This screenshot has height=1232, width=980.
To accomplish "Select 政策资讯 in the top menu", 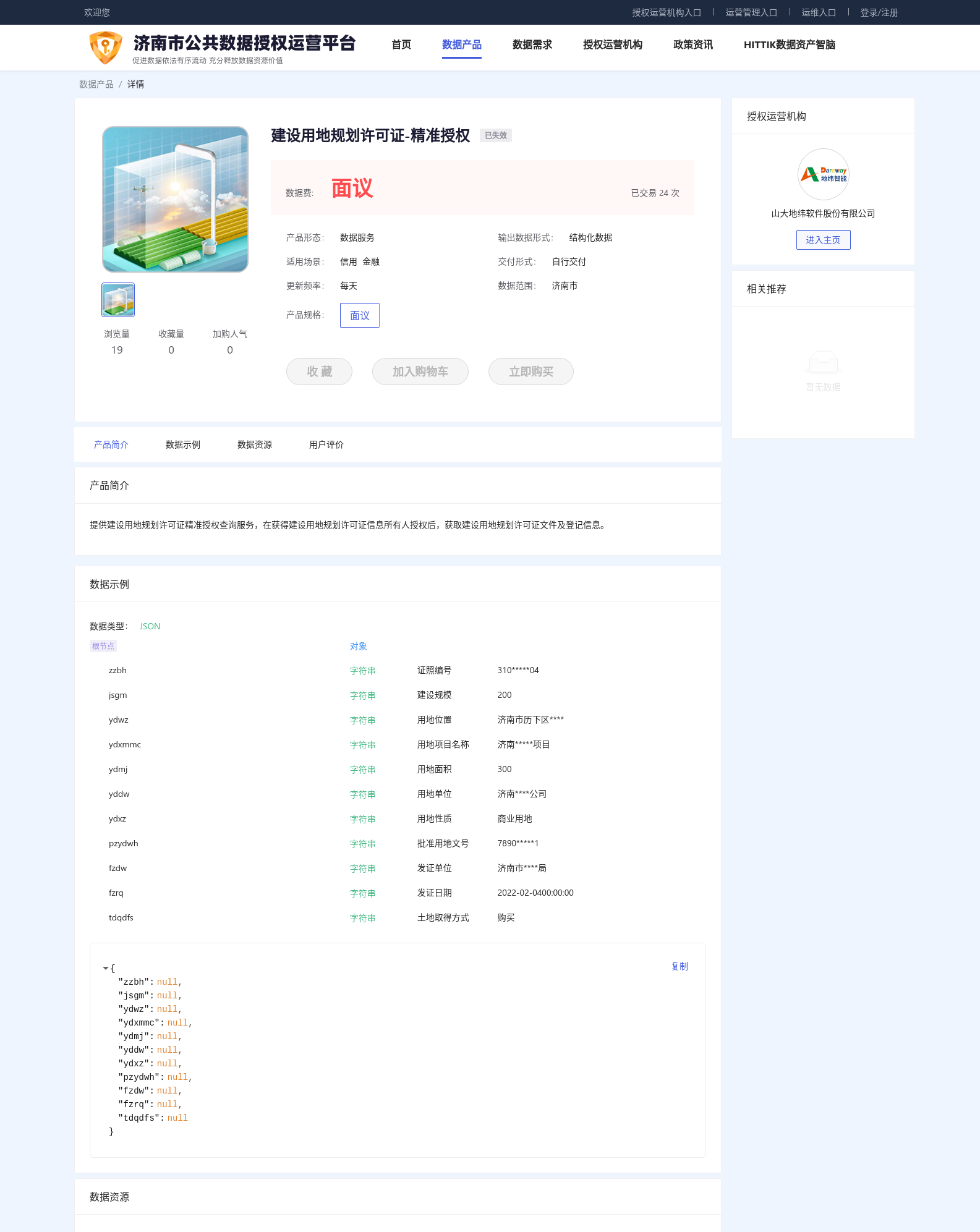I will pos(692,45).
